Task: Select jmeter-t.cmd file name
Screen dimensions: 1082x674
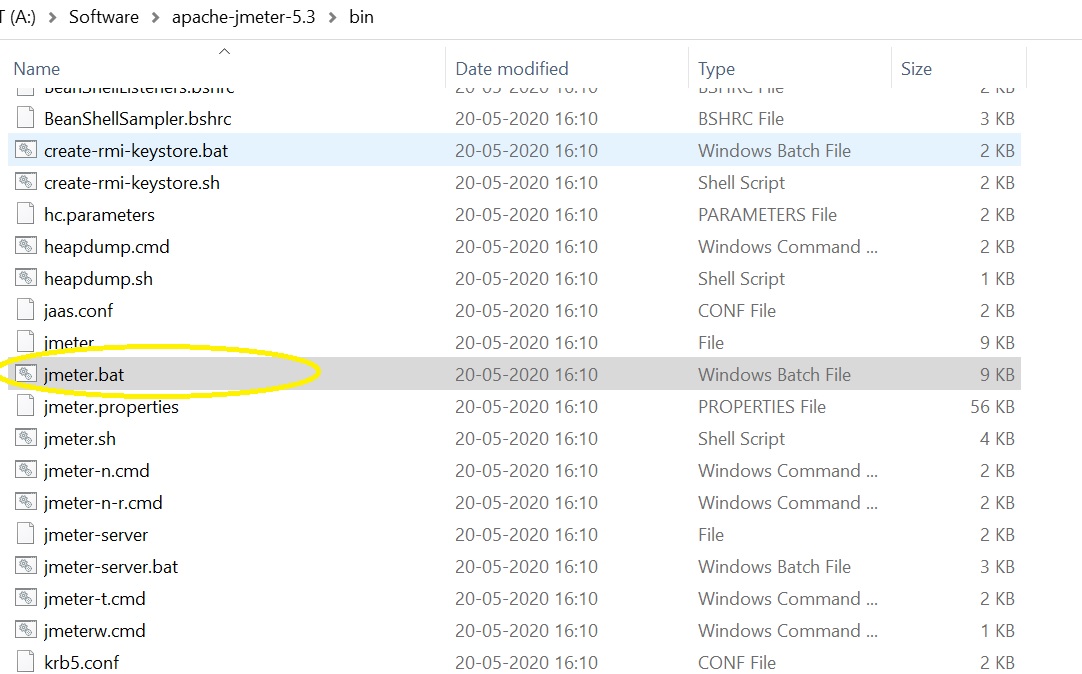Action: pyautogui.click(x=94, y=599)
